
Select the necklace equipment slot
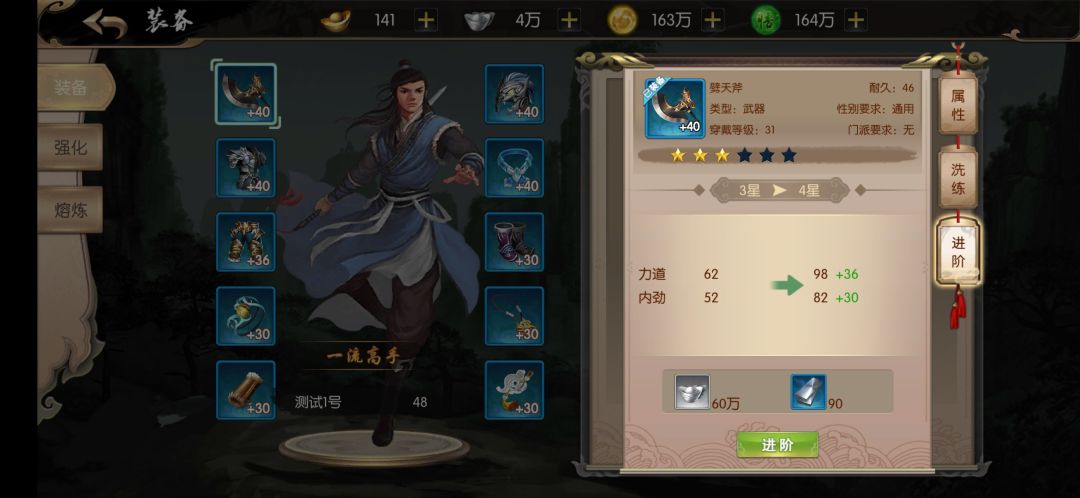[x=515, y=168]
